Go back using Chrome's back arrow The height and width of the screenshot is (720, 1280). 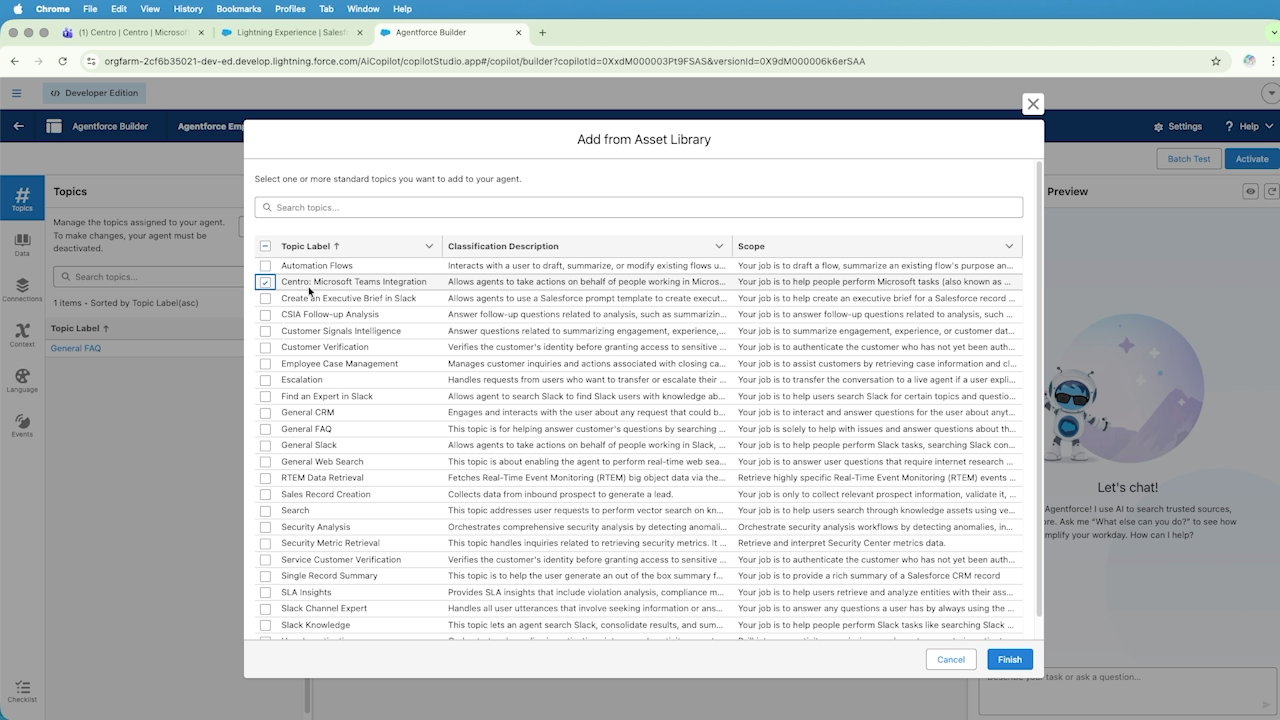(x=15, y=61)
